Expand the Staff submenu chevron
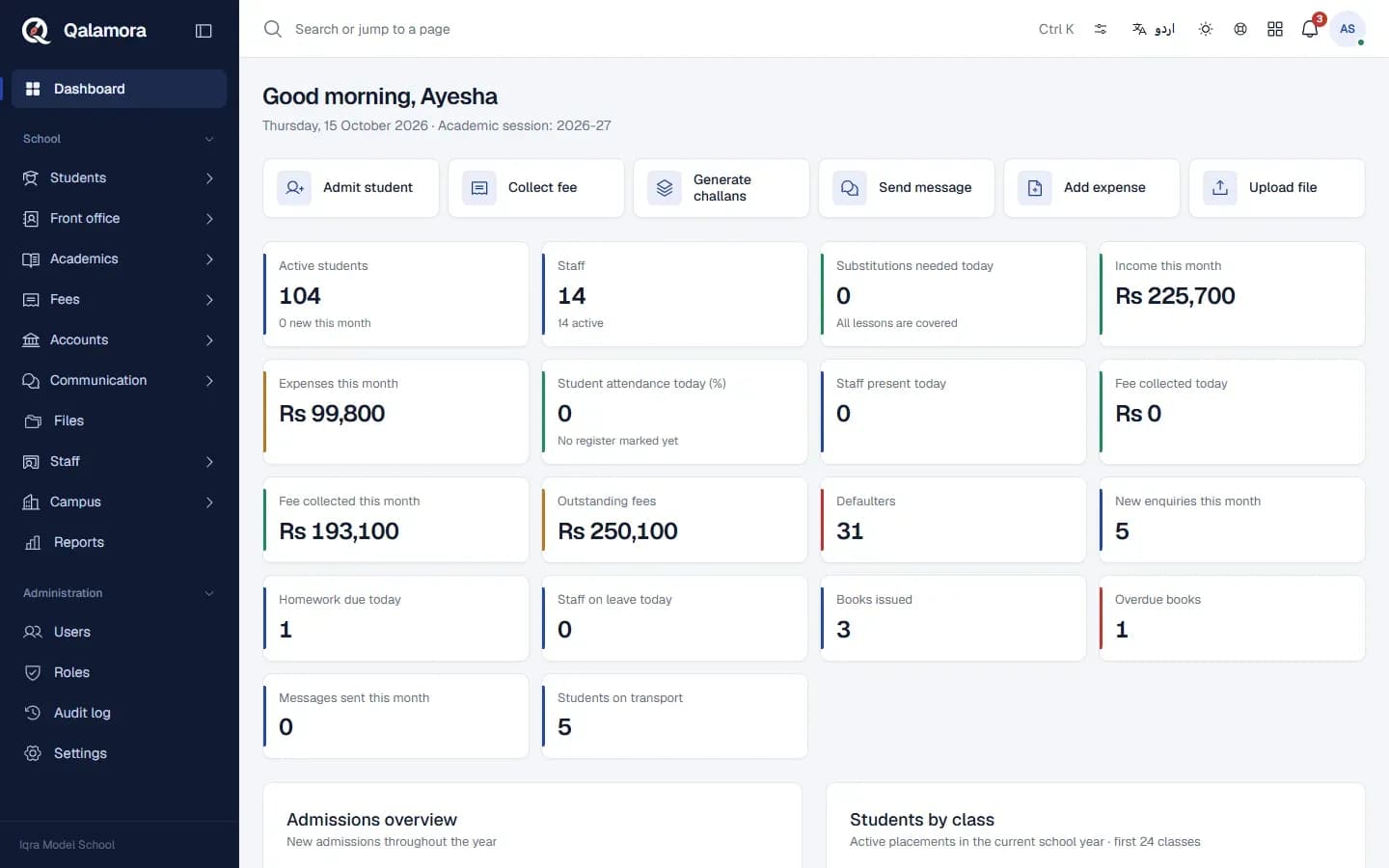Image resolution: width=1389 pixels, height=868 pixels. 209,461
